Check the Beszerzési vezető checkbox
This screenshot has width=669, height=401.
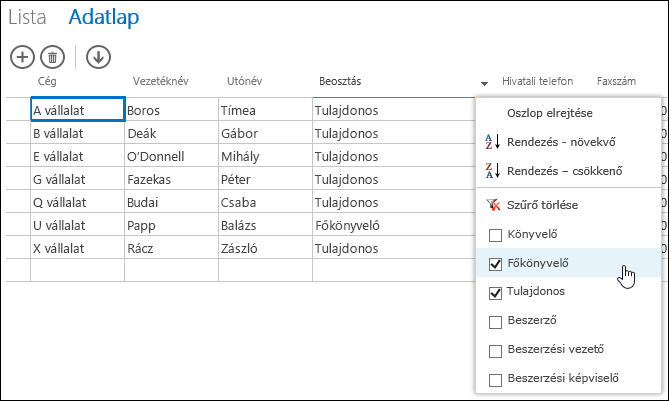pos(495,351)
